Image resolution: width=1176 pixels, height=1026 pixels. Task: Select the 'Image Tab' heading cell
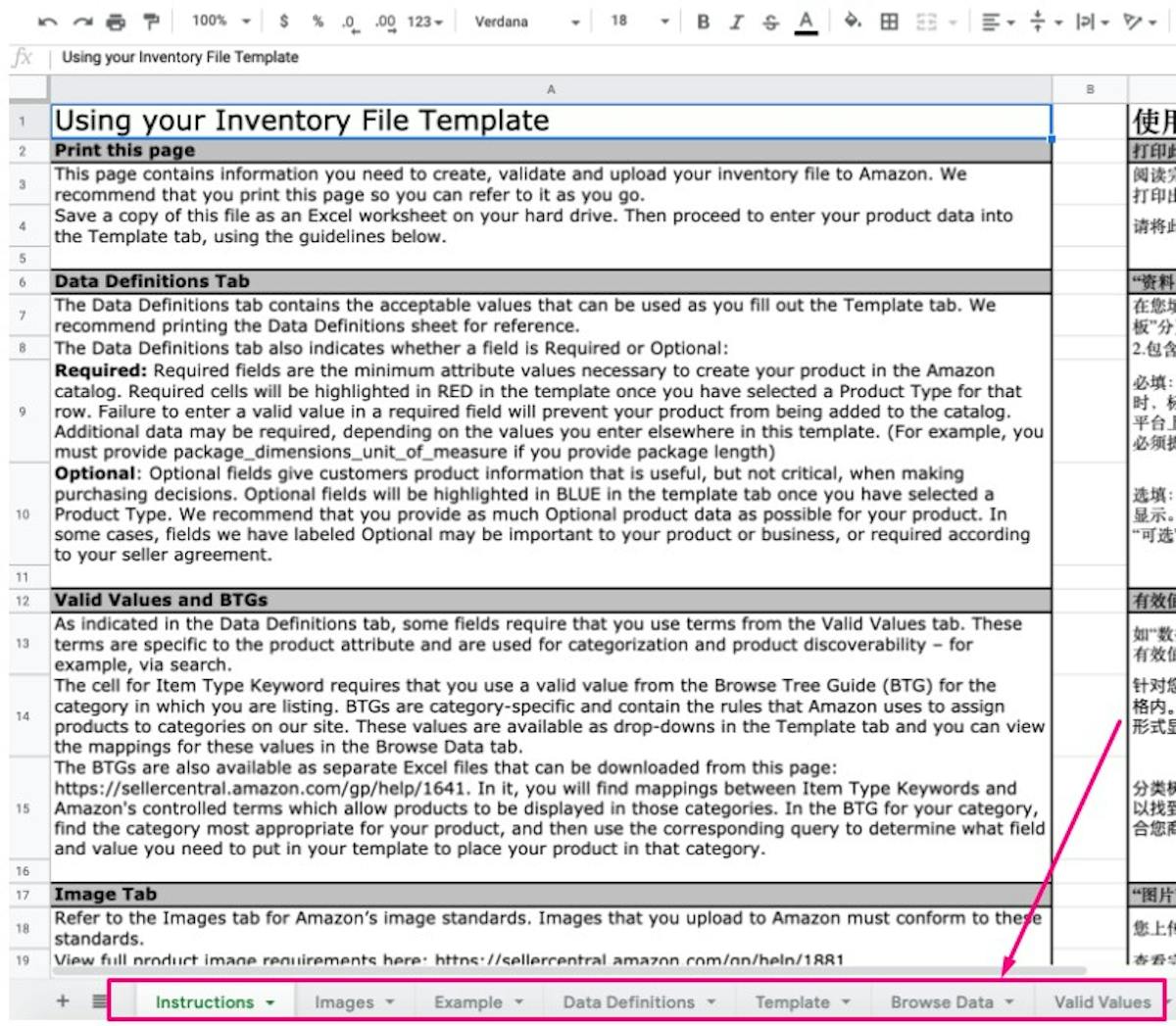pyautogui.click(x=551, y=895)
